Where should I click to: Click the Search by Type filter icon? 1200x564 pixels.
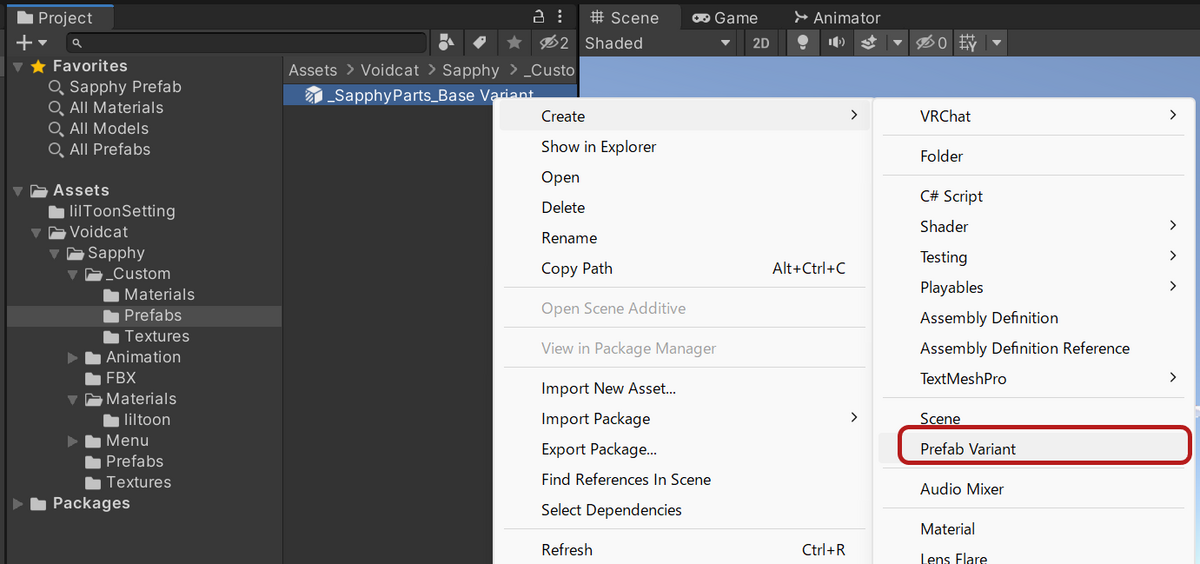[446, 43]
